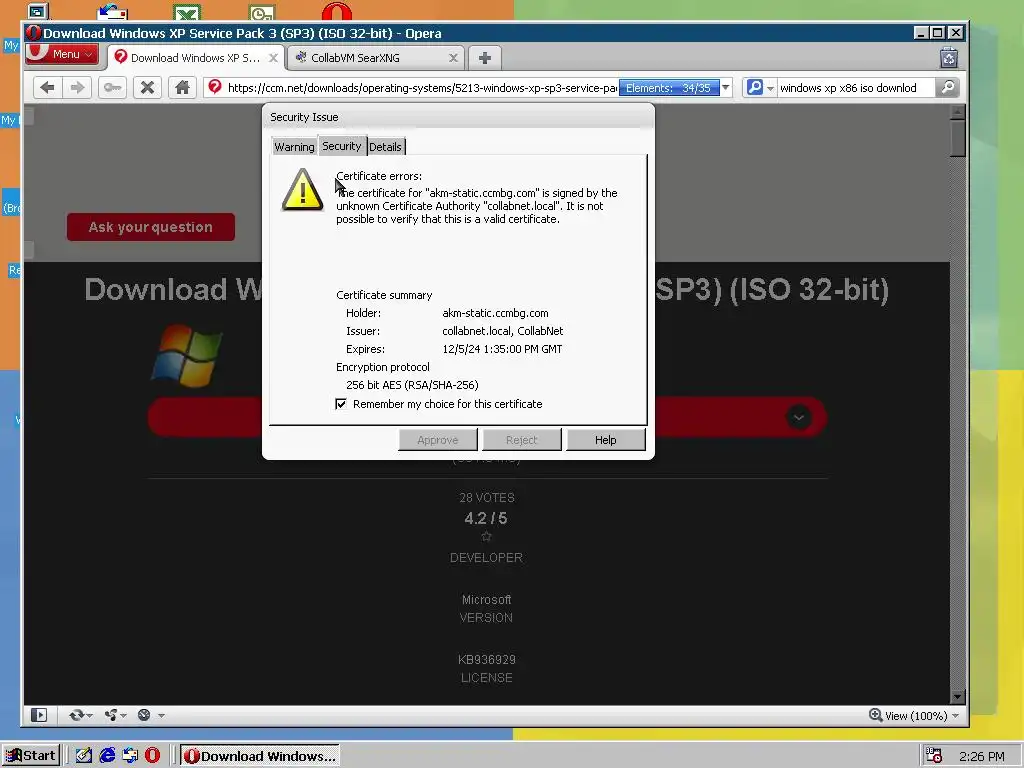The width and height of the screenshot is (1024, 768).
Task: Click in the URL address field
Action: pyautogui.click(x=421, y=88)
